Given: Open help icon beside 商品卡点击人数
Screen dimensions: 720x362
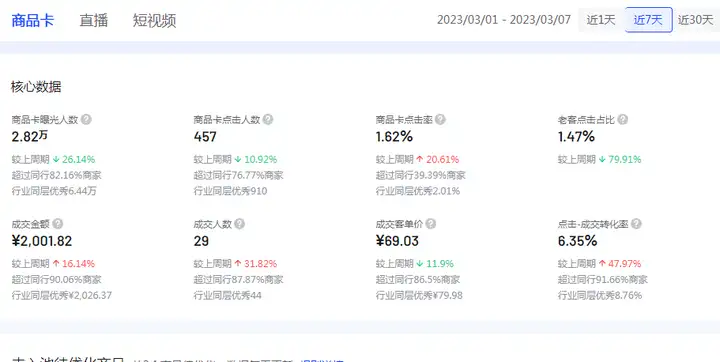Looking at the screenshot, I should click(x=268, y=120).
